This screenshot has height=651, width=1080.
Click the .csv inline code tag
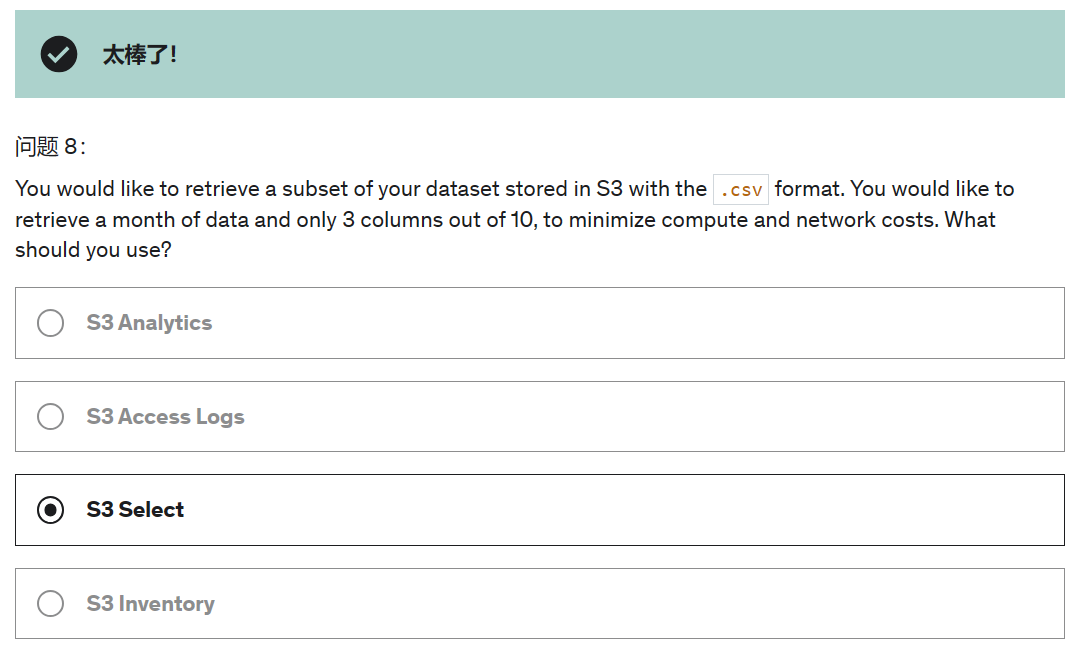740,189
